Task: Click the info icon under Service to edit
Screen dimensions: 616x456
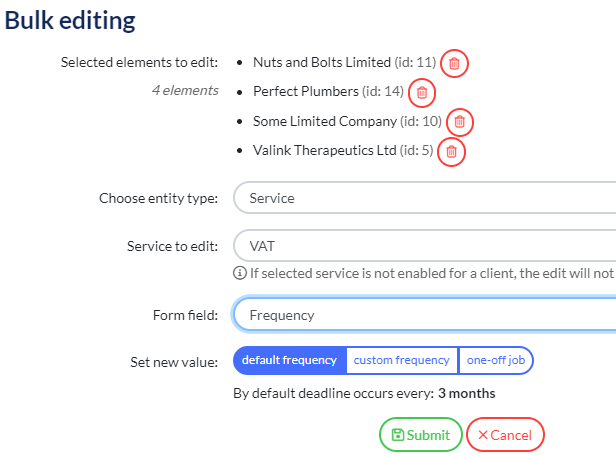Action: 240,273
